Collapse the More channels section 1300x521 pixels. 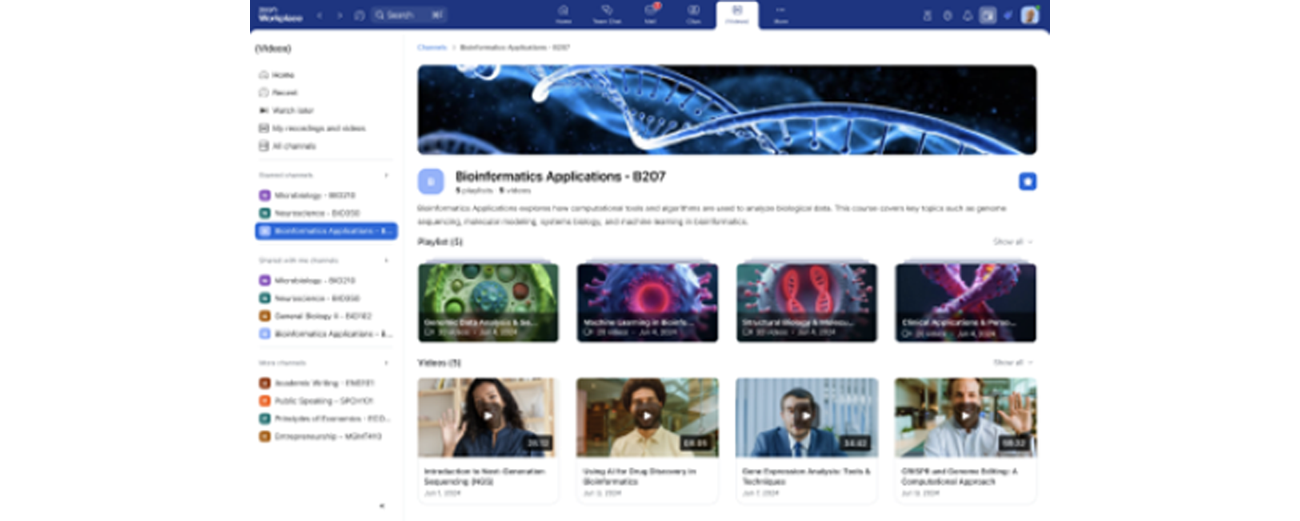[x=387, y=363]
